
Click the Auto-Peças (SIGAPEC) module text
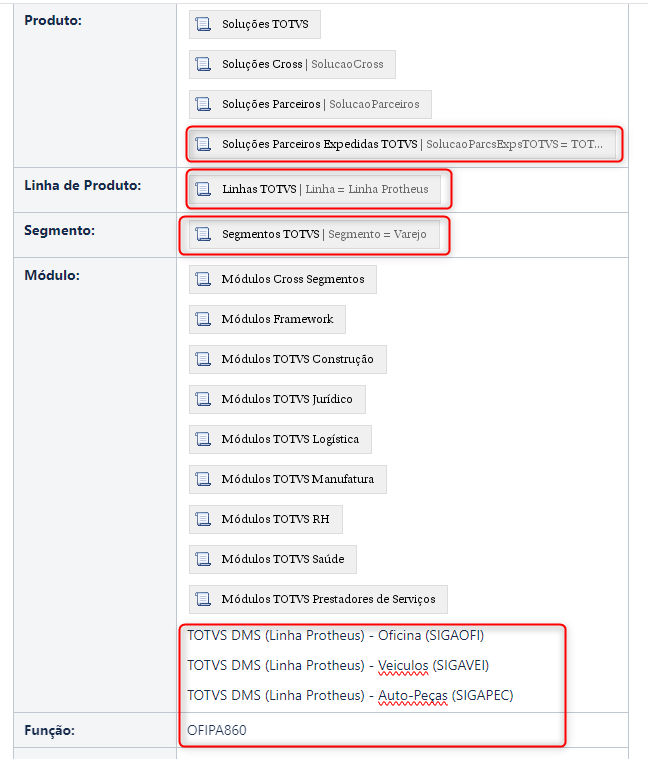(445, 695)
